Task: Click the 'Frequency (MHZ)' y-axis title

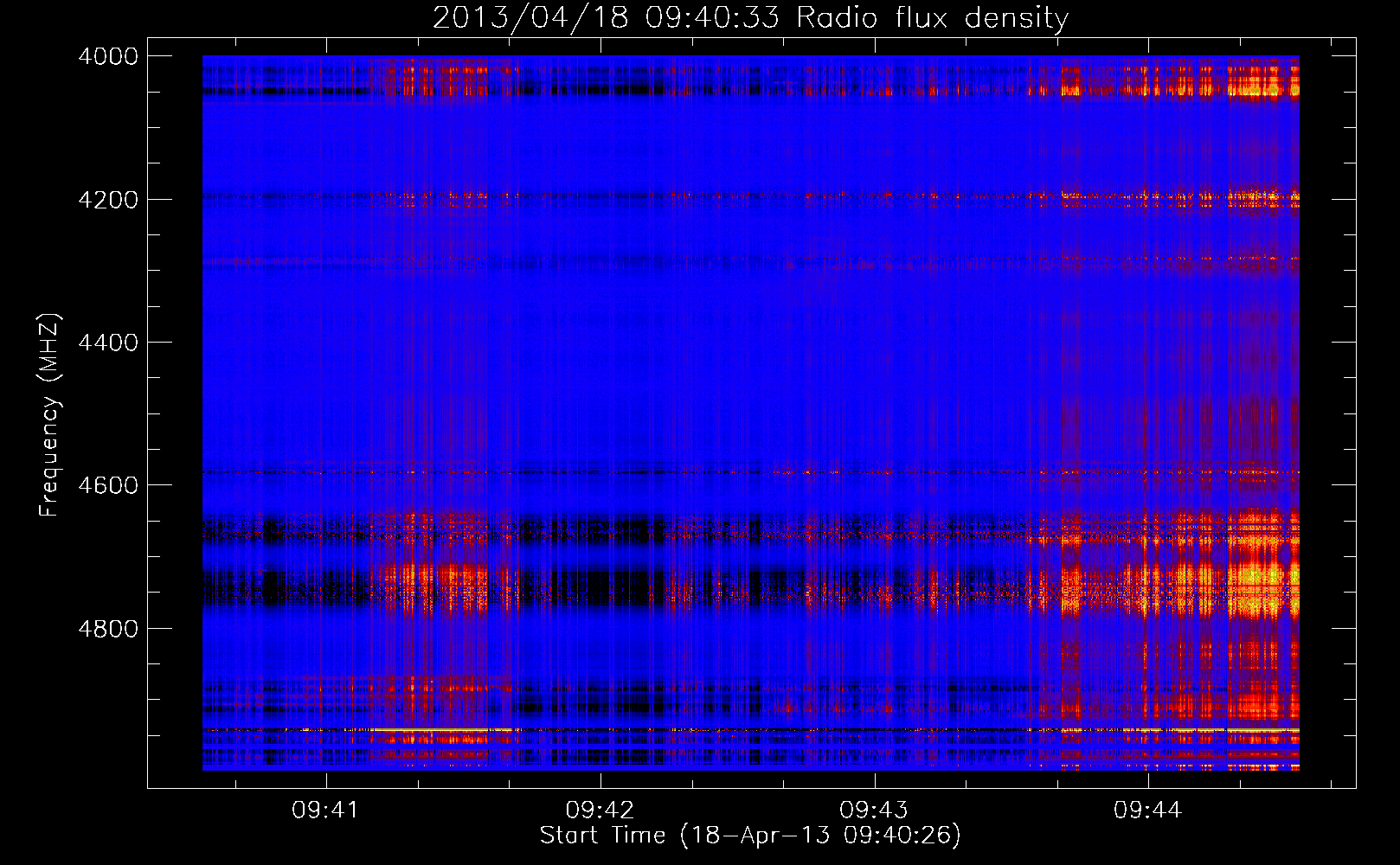Action: pos(49,415)
